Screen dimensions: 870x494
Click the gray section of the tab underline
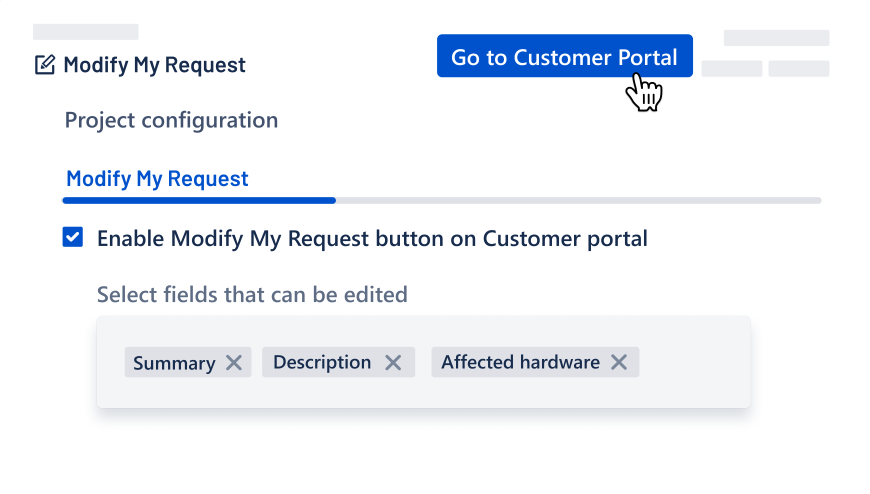pyautogui.click(x=578, y=200)
